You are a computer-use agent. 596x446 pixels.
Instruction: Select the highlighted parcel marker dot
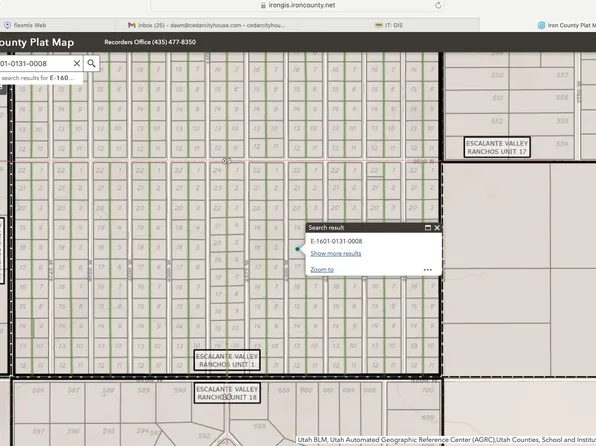click(297, 249)
